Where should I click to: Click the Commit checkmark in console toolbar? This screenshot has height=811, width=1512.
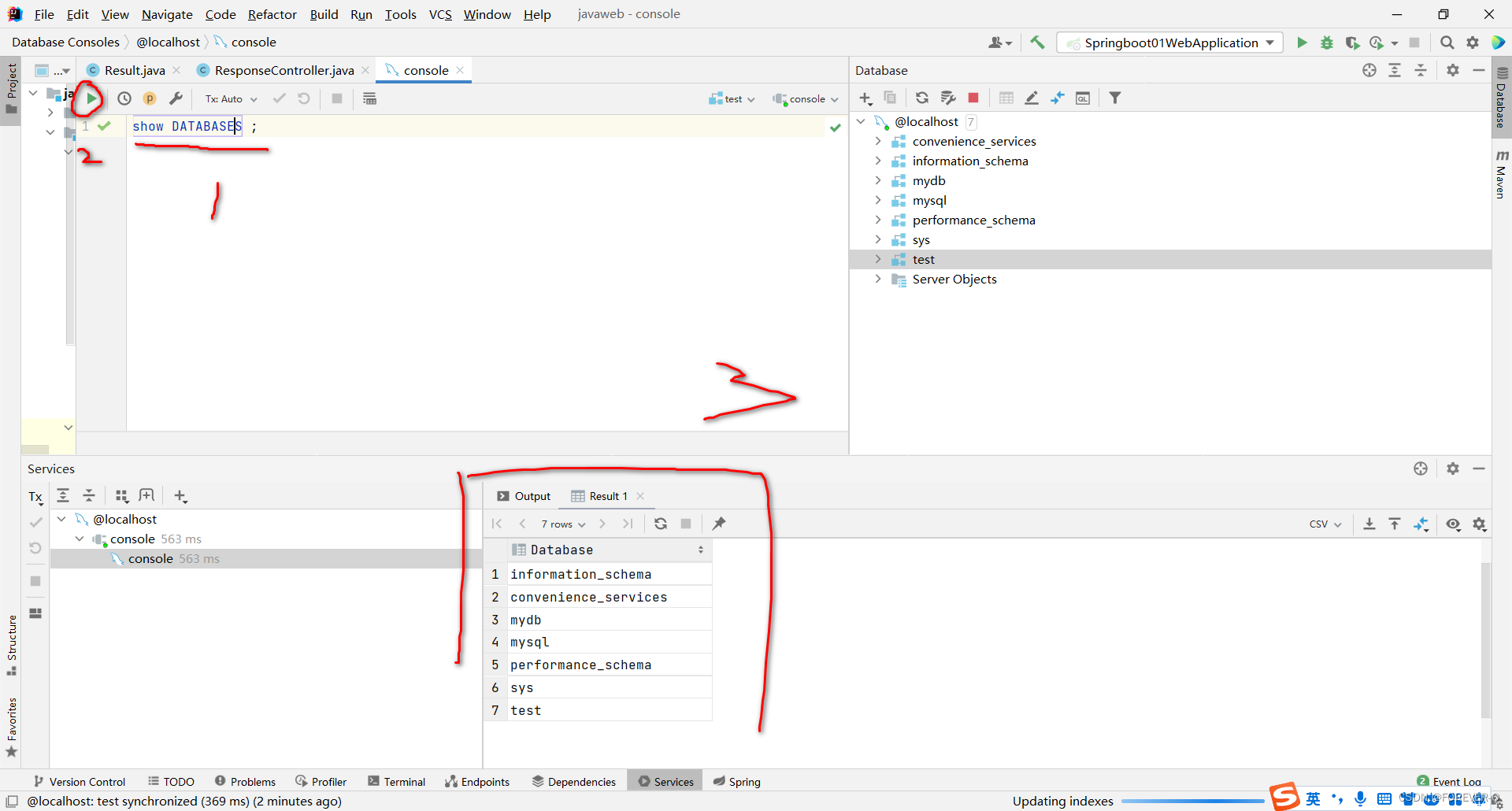coord(279,98)
